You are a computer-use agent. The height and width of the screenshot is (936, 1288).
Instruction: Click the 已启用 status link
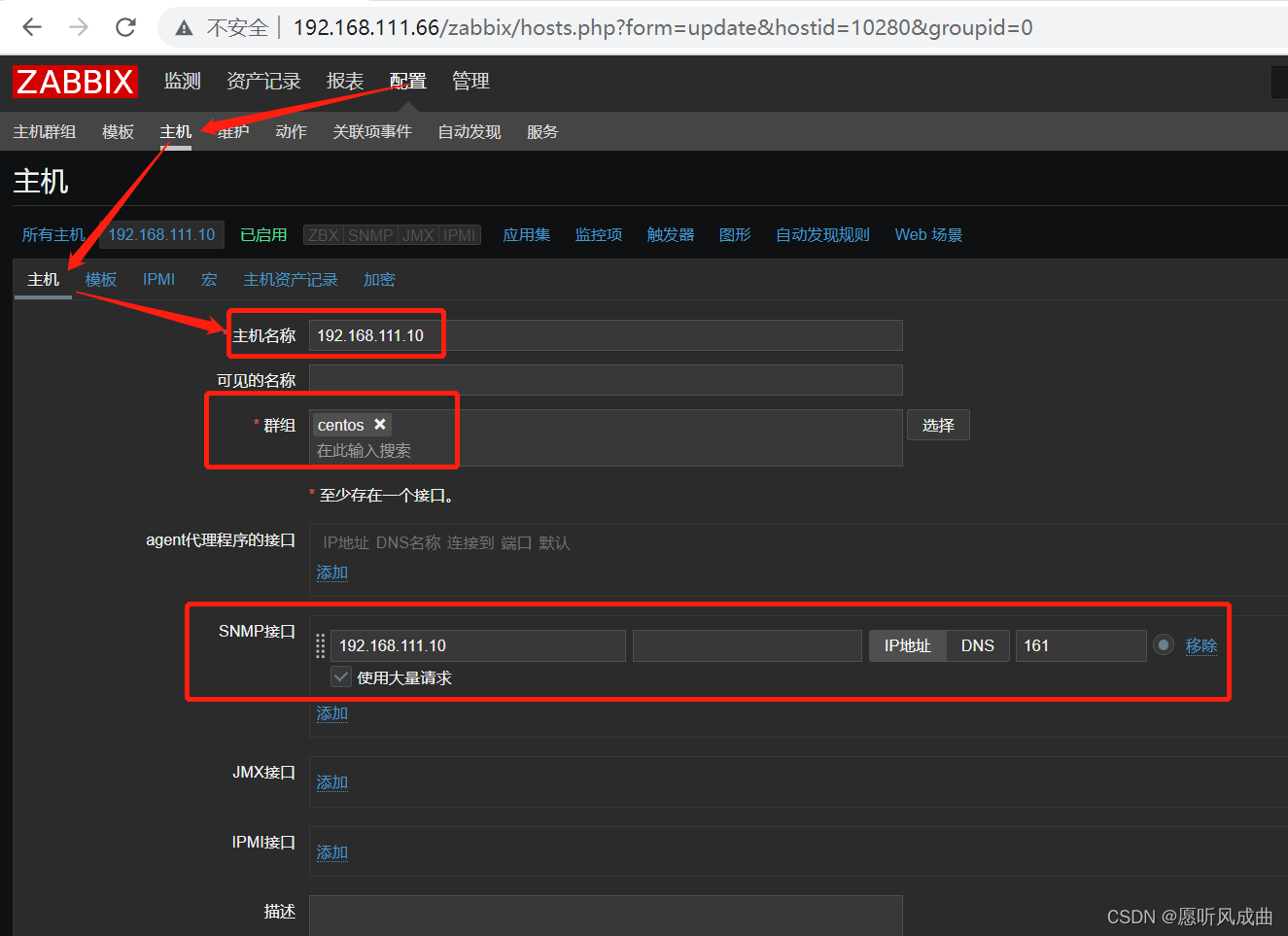(263, 234)
